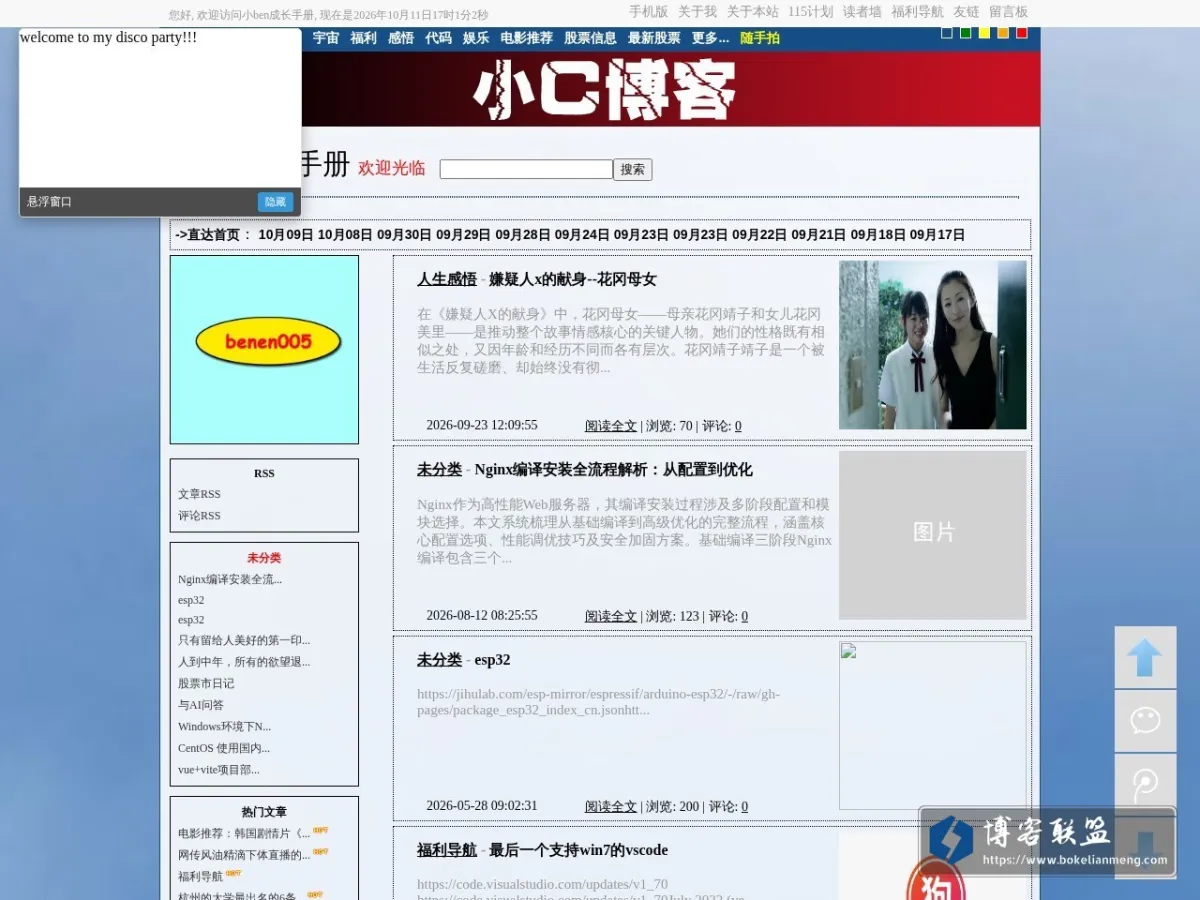Open sidebar link 与AI问答
Viewport: 1200px width, 900px height.
click(x=201, y=705)
